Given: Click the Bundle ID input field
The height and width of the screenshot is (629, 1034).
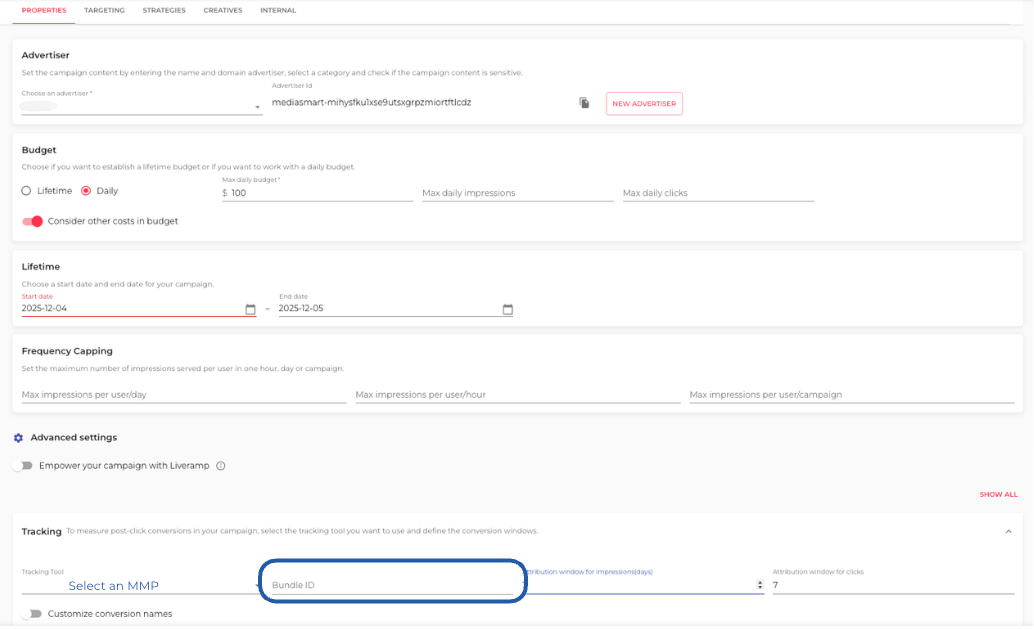Looking at the screenshot, I should point(392,586).
